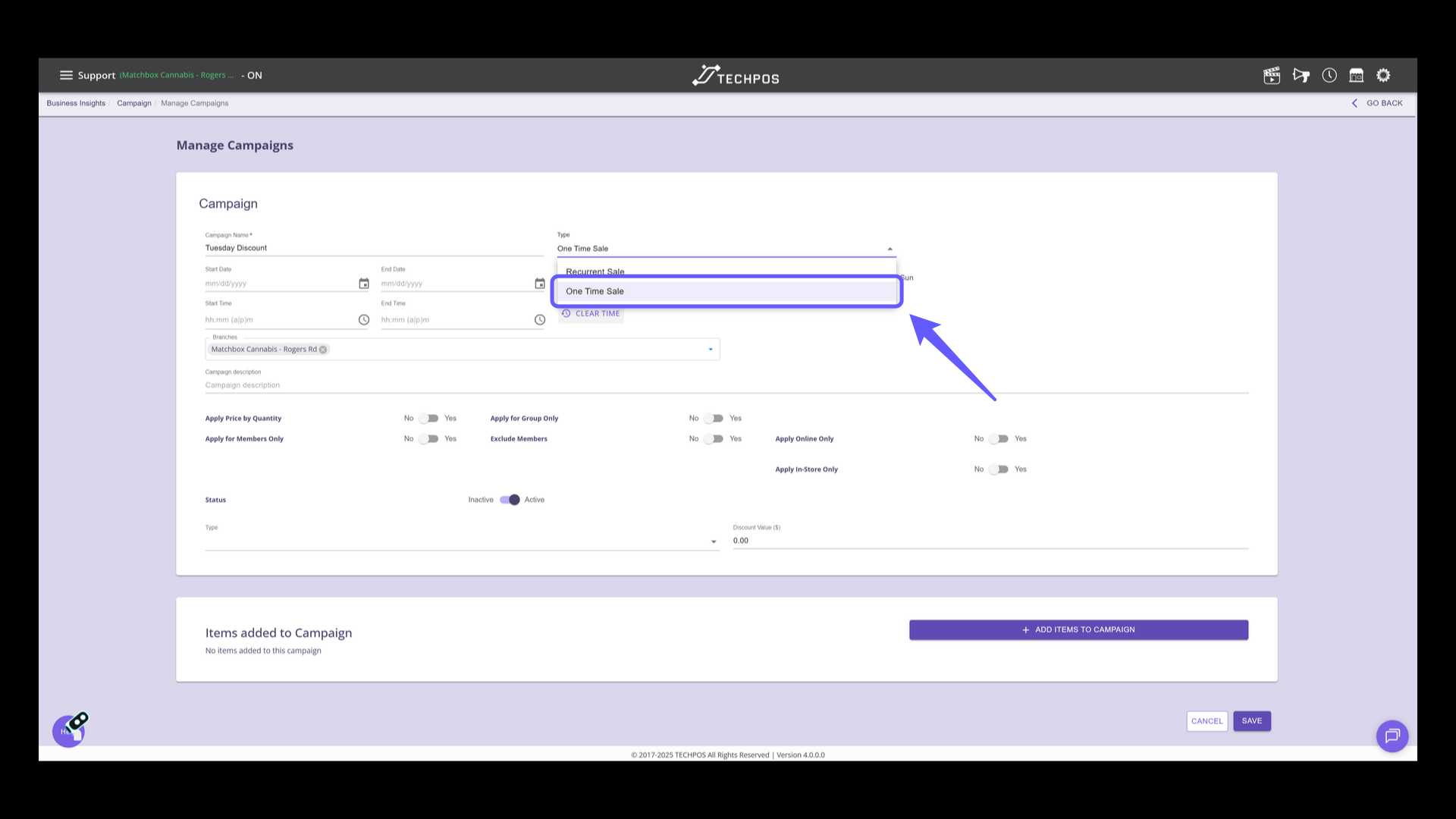Viewport: 1456px width, 819px height.
Task: Expand the Branches dropdown
Action: click(x=711, y=350)
